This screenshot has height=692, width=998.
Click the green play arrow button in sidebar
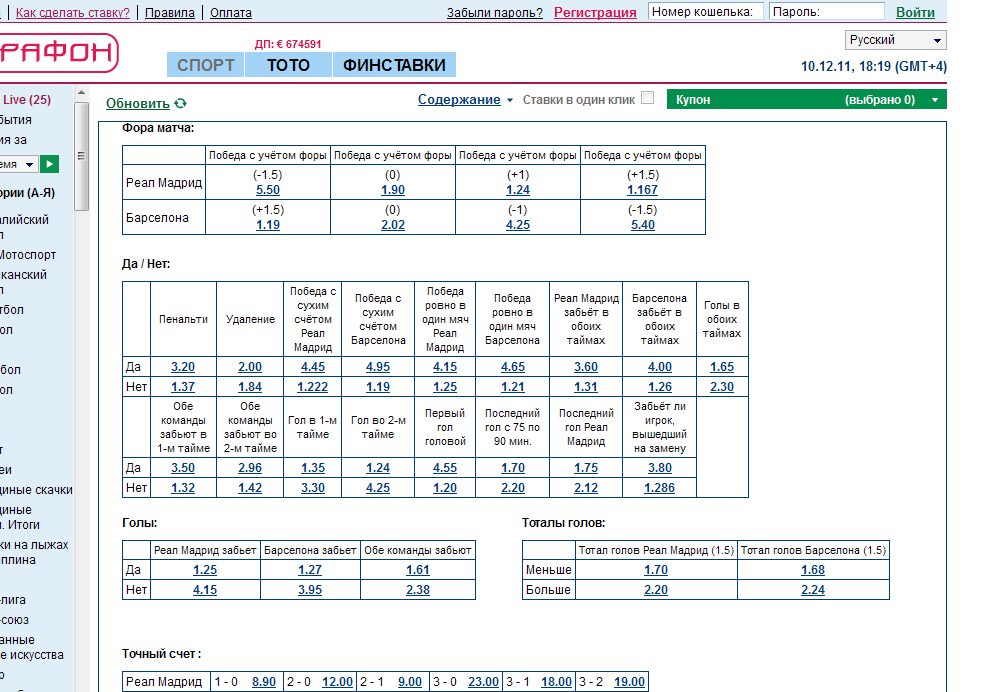[50, 164]
